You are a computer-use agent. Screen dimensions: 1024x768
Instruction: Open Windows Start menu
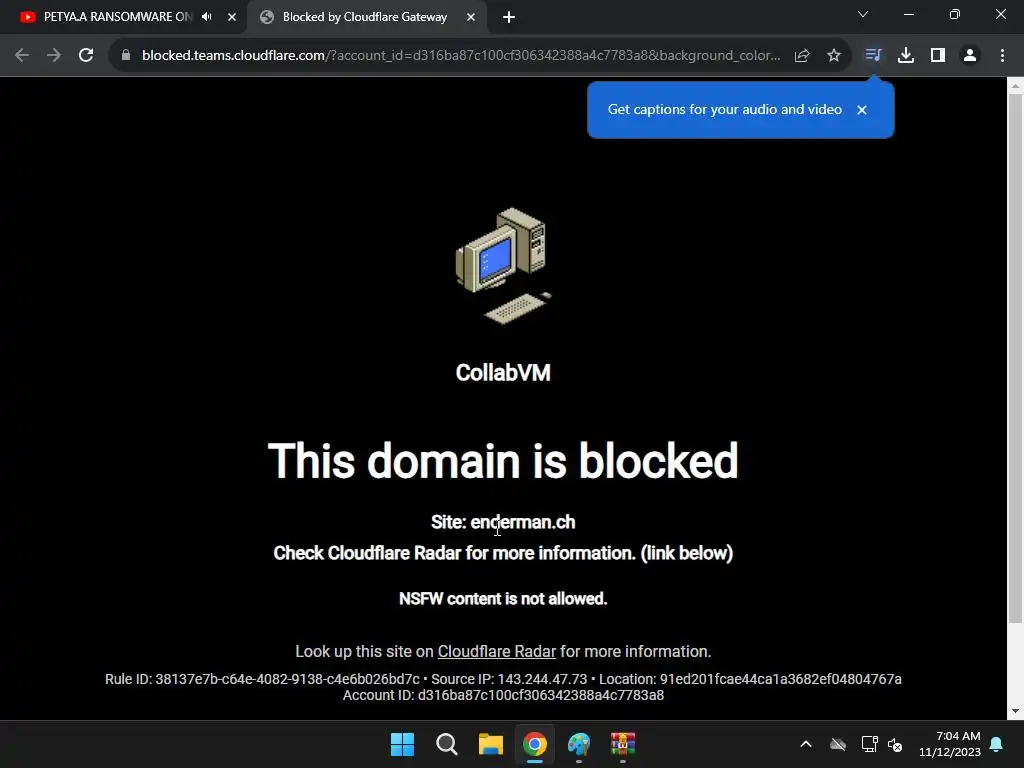[x=402, y=744]
